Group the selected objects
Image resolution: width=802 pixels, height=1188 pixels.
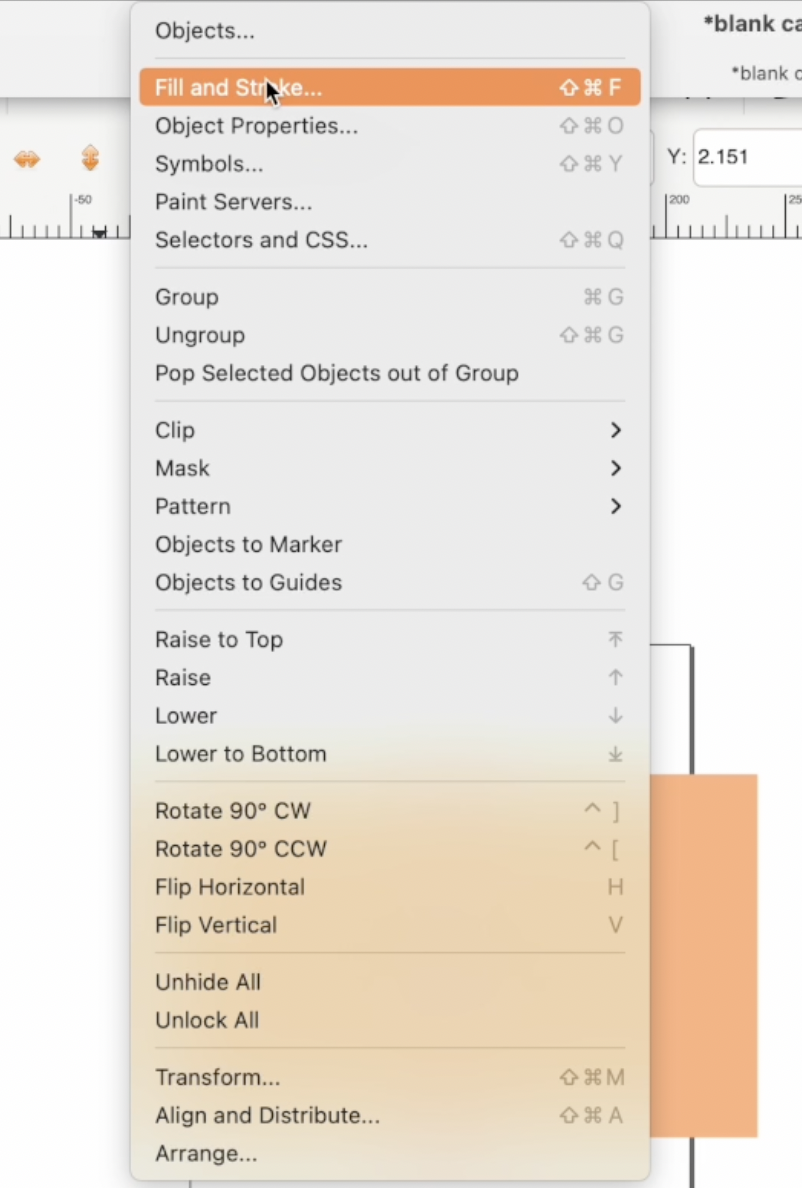187,297
